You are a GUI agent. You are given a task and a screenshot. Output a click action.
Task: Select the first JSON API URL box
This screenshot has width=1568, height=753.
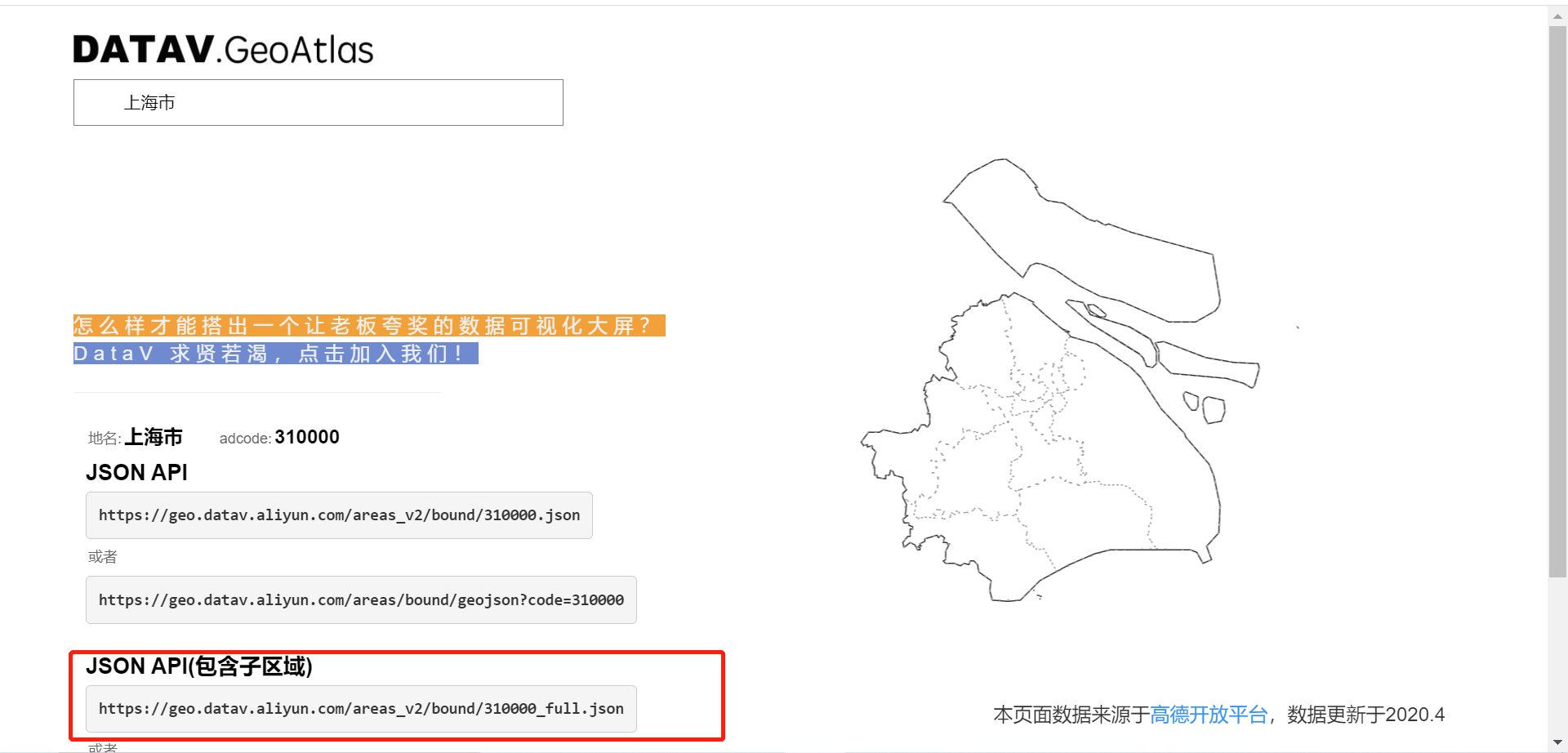tap(339, 515)
